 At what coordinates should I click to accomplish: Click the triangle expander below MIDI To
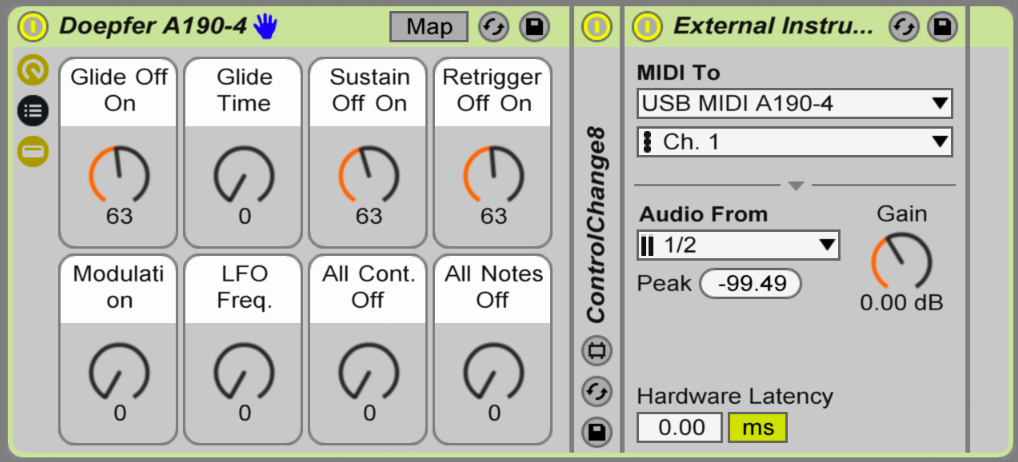(x=796, y=186)
